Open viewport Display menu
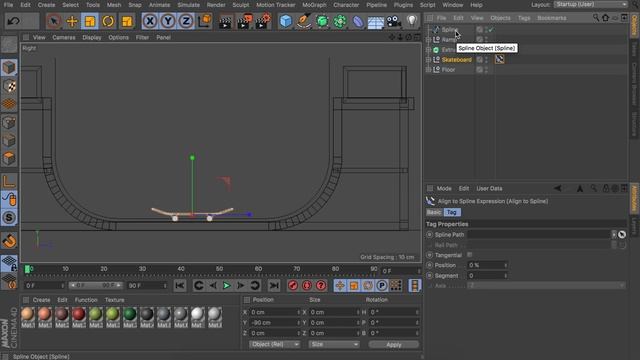640x360 pixels. 92,37
